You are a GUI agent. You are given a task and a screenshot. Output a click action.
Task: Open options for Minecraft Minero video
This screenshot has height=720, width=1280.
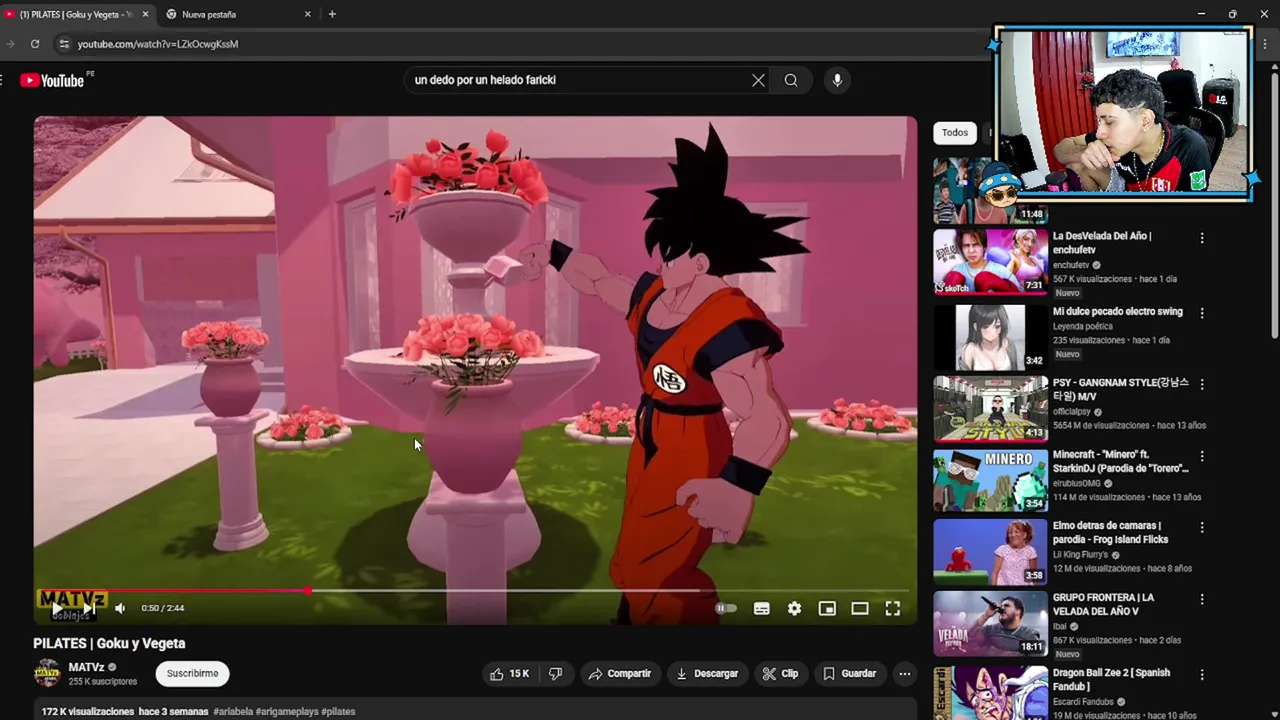click(x=1202, y=456)
